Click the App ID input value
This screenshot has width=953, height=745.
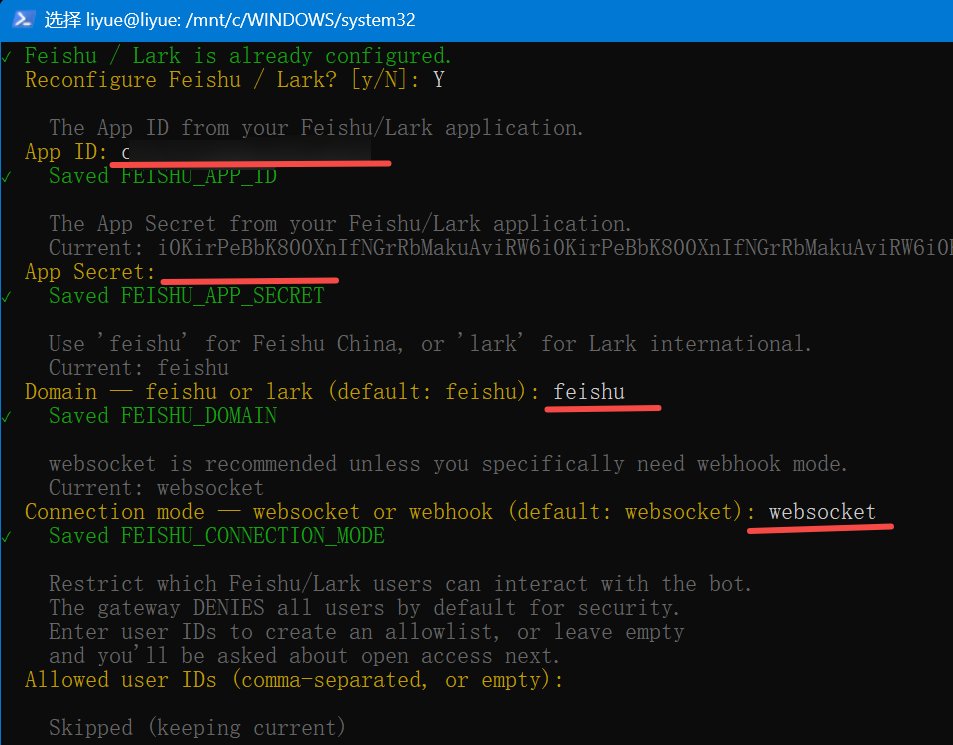coord(246,151)
